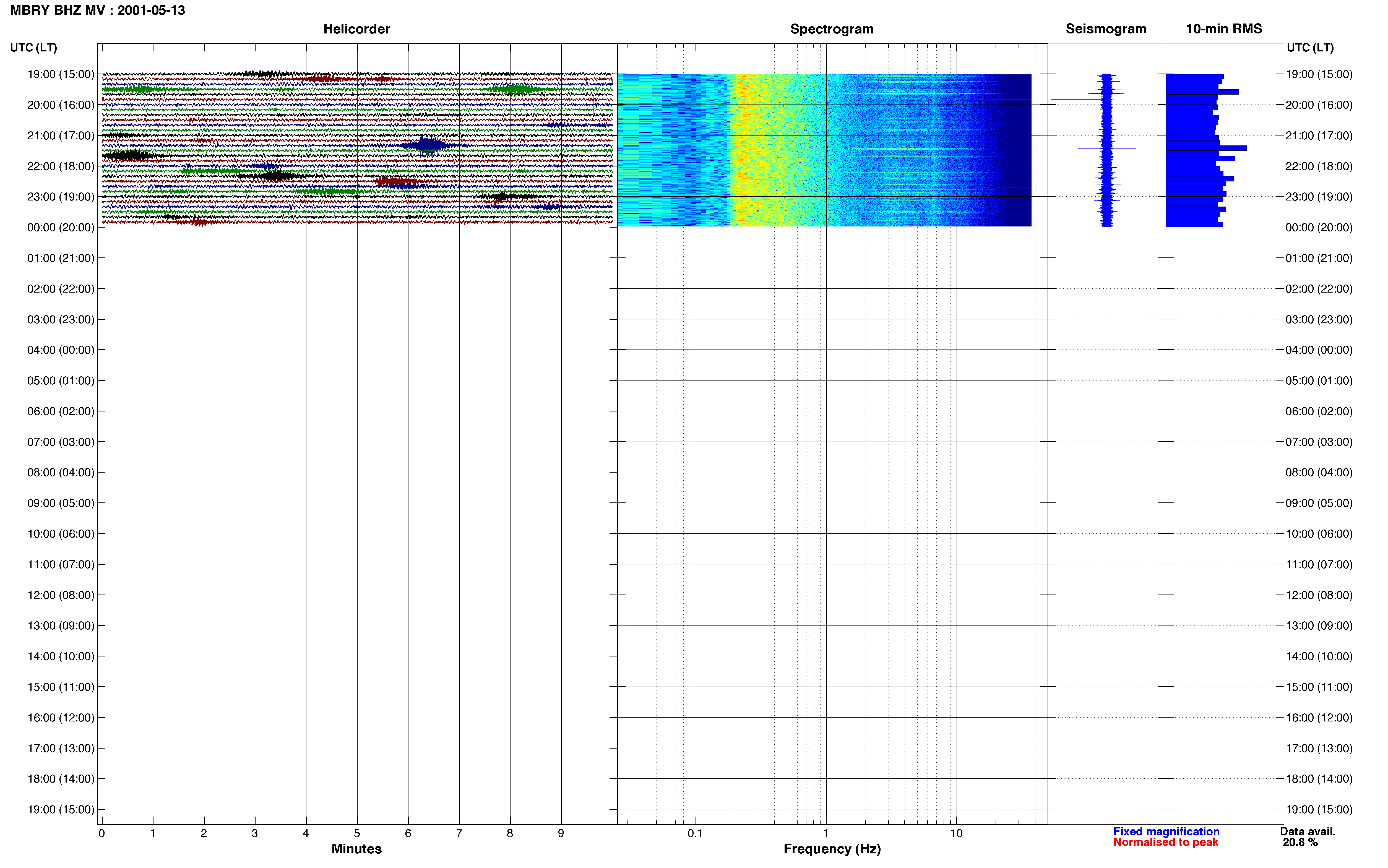Viewport: 1388px width, 868px height.
Task: Click the right 'UTC (LT)' axis label
Action: coord(1310,48)
